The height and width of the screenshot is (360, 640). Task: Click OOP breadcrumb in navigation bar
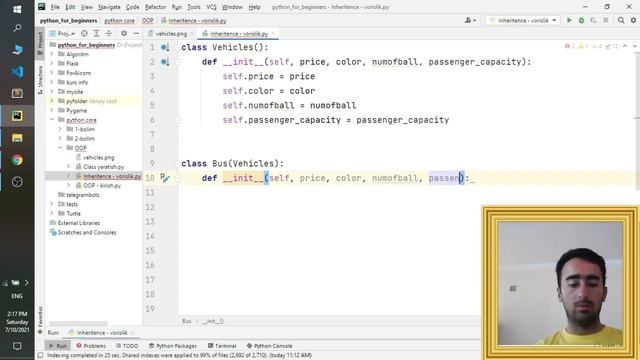click(148, 20)
